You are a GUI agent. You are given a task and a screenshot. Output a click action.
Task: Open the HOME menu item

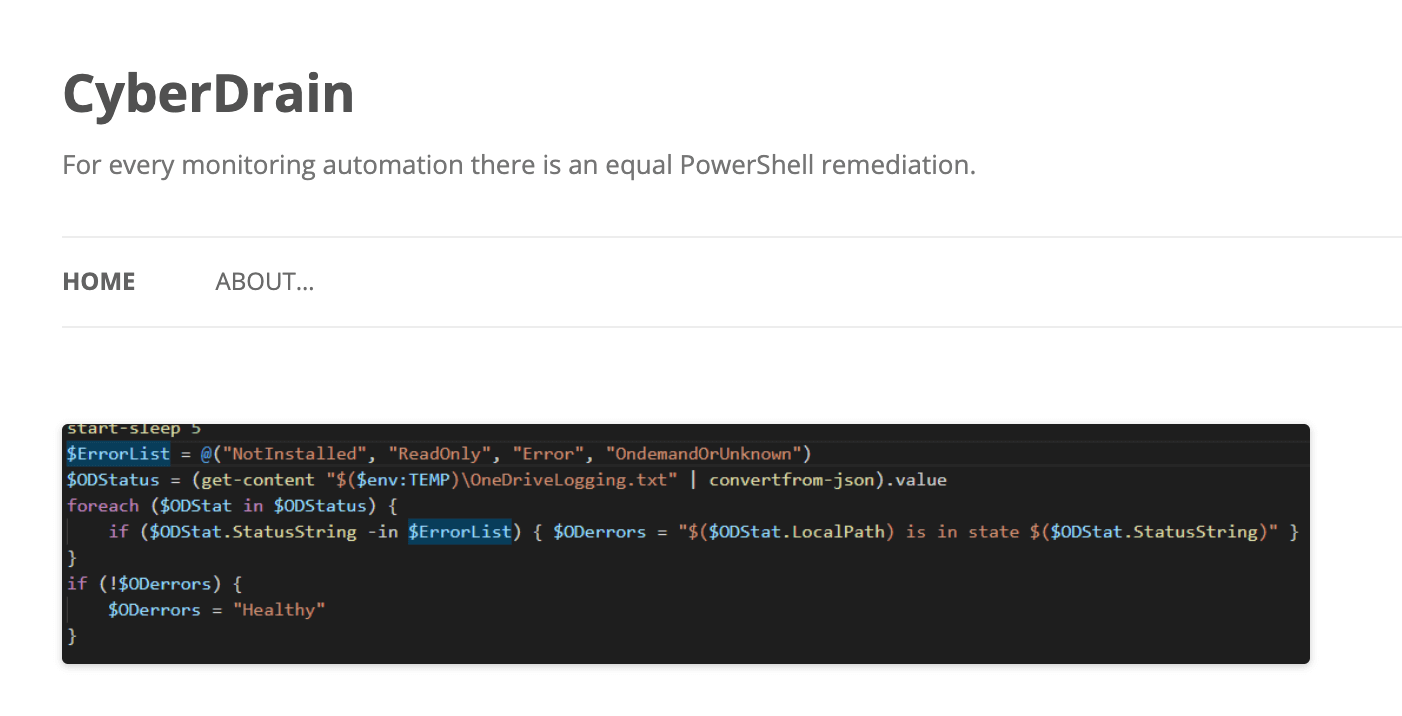98,282
